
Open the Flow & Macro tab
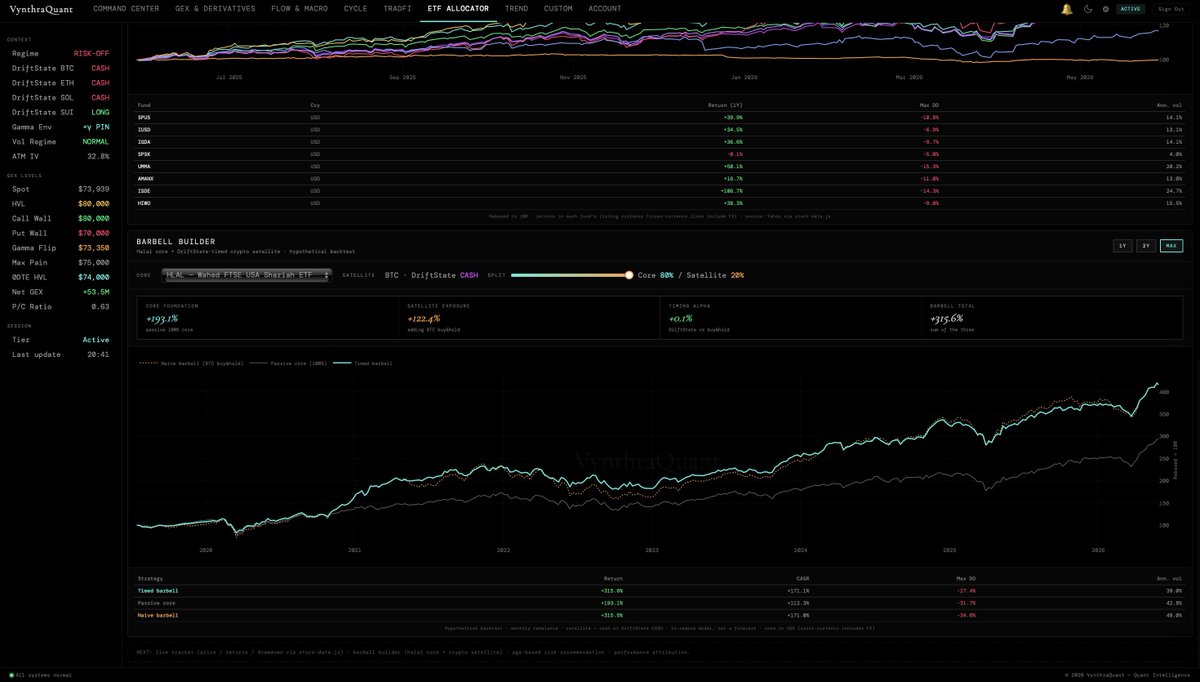pos(299,8)
